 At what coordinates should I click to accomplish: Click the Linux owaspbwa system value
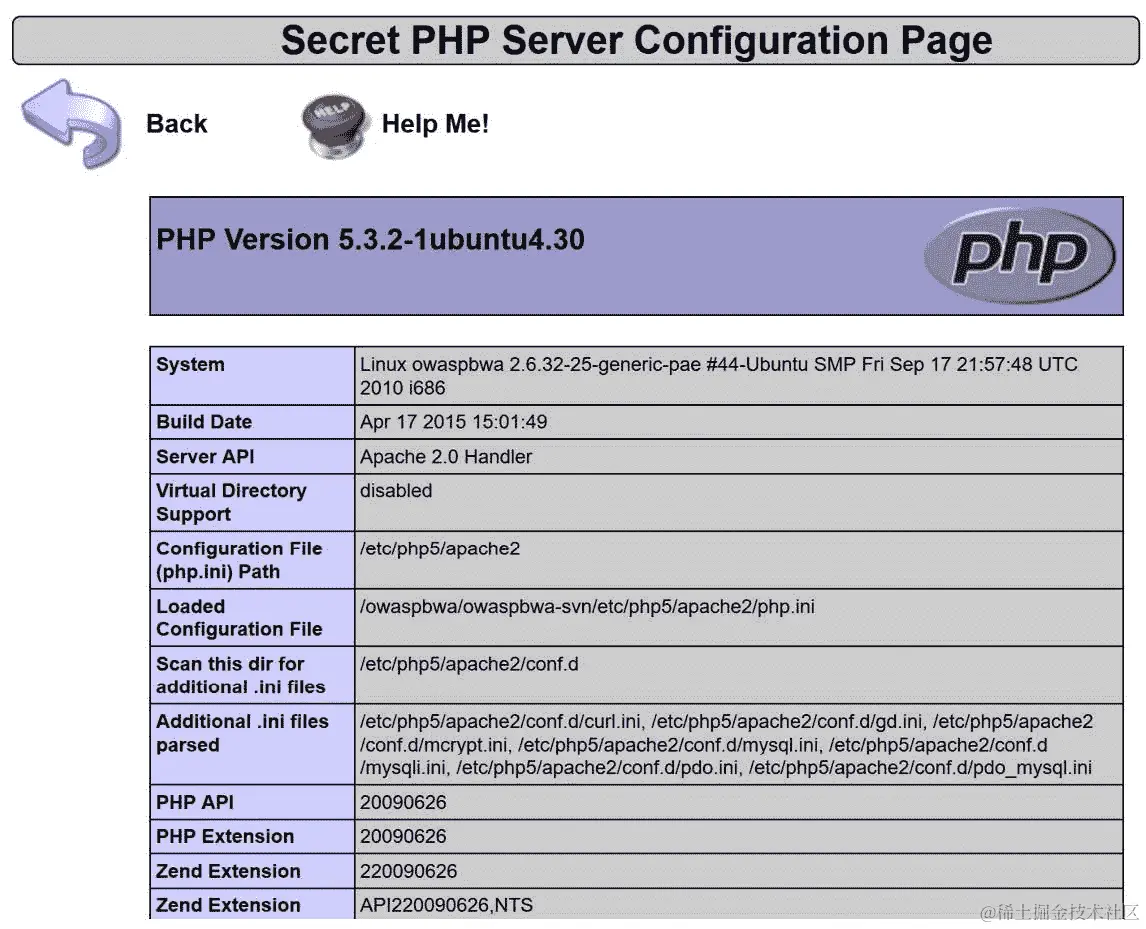pos(718,376)
